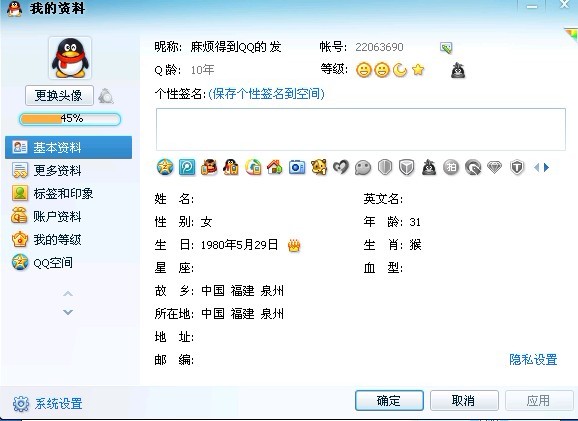Viewport: 578px width, 421px height.
Task: Click the edit nickname pencil icon near 帐号
Action: pyautogui.click(x=446, y=48)
